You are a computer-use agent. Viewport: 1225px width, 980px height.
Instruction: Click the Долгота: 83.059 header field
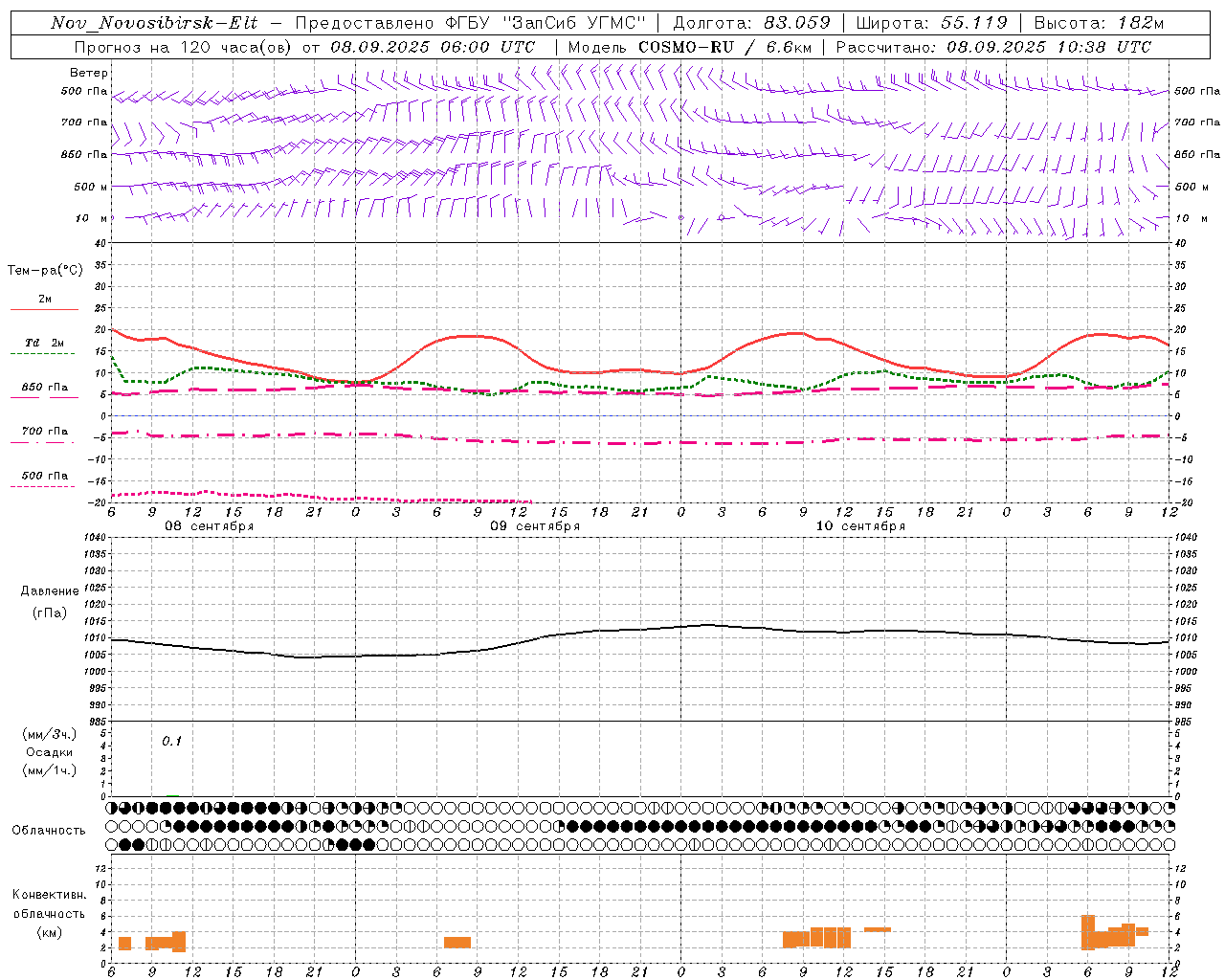(x=752, y=23)
